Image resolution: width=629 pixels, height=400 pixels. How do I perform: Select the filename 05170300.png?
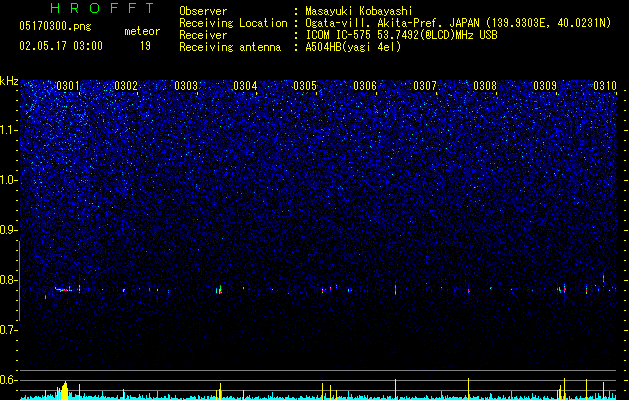pyautogui.click(x=55, y=27)
